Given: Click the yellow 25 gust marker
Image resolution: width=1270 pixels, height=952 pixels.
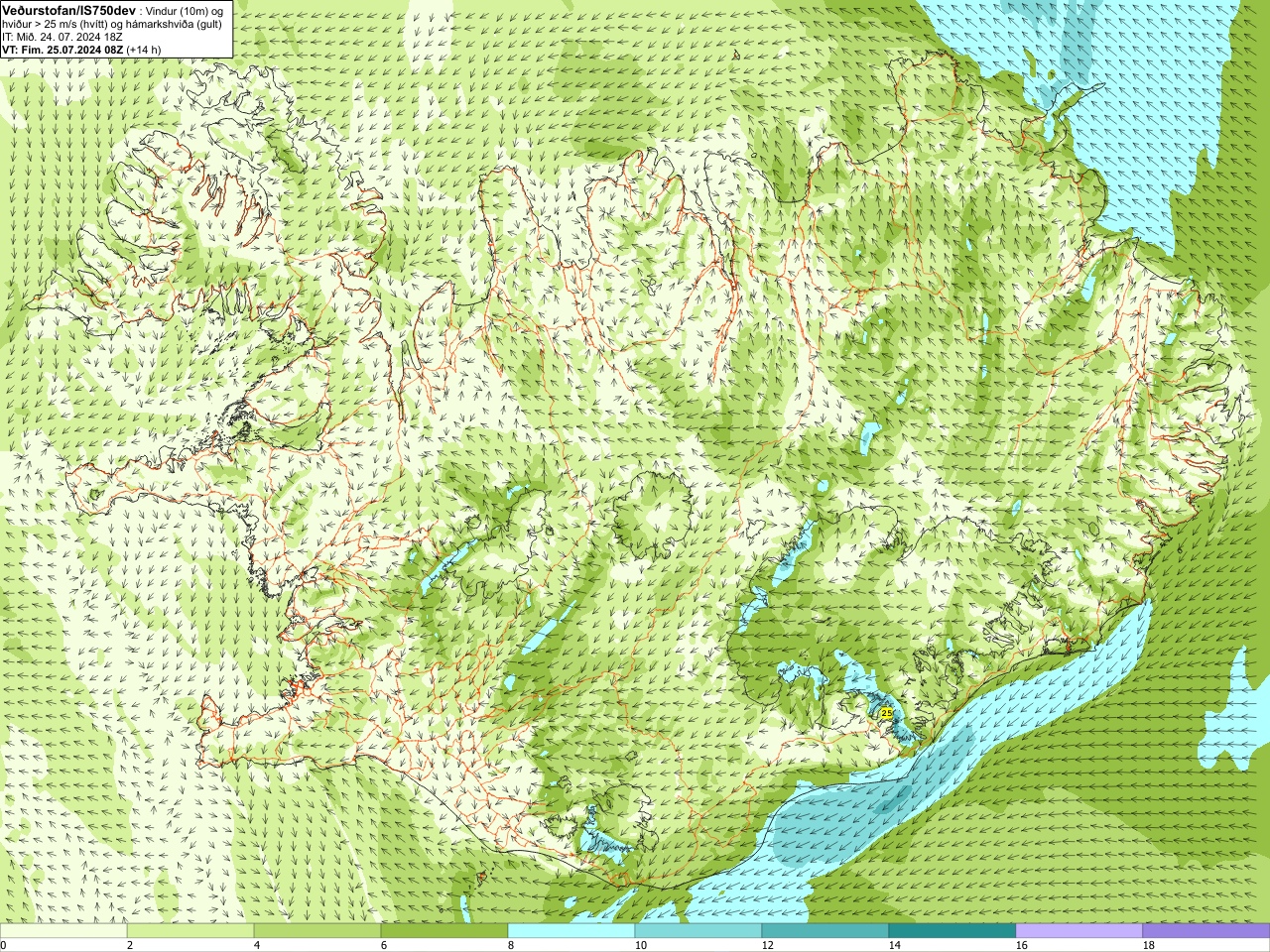Looking at the screenshot, I should pyautogui.click(x=886, y=713).
